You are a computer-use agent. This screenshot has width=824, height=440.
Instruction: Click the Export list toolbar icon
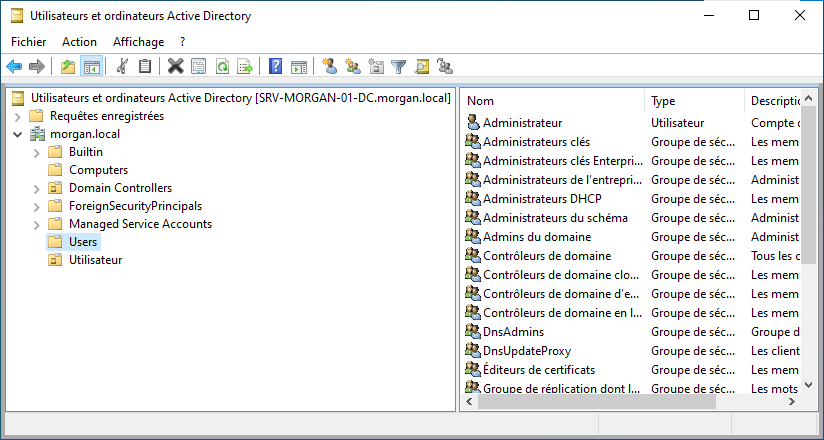click(x=245, y=67)
